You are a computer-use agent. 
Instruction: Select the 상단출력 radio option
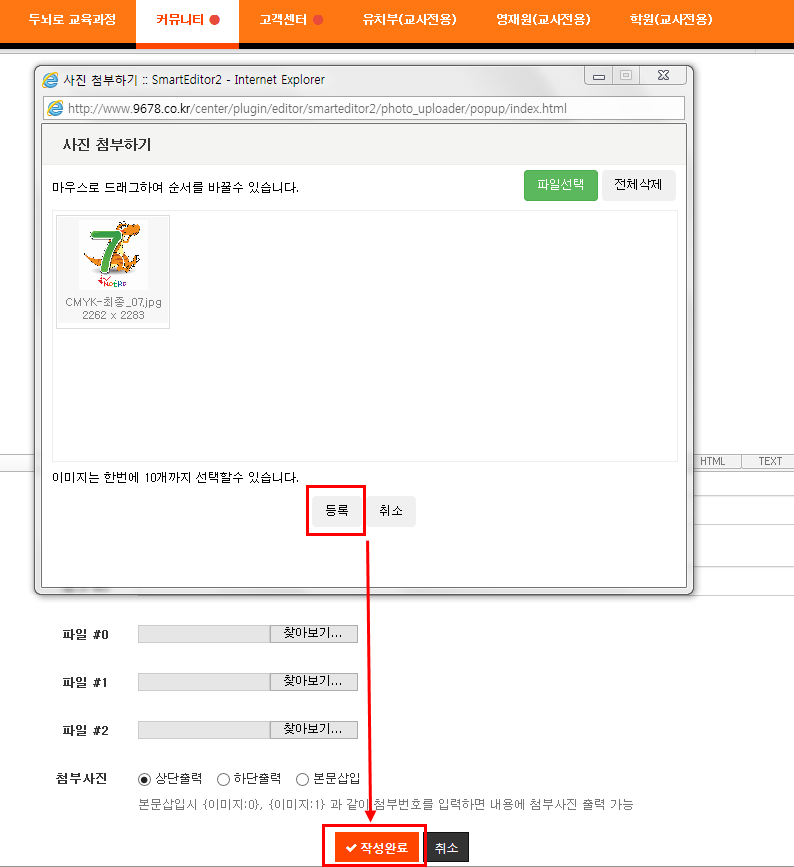point(145,779)
